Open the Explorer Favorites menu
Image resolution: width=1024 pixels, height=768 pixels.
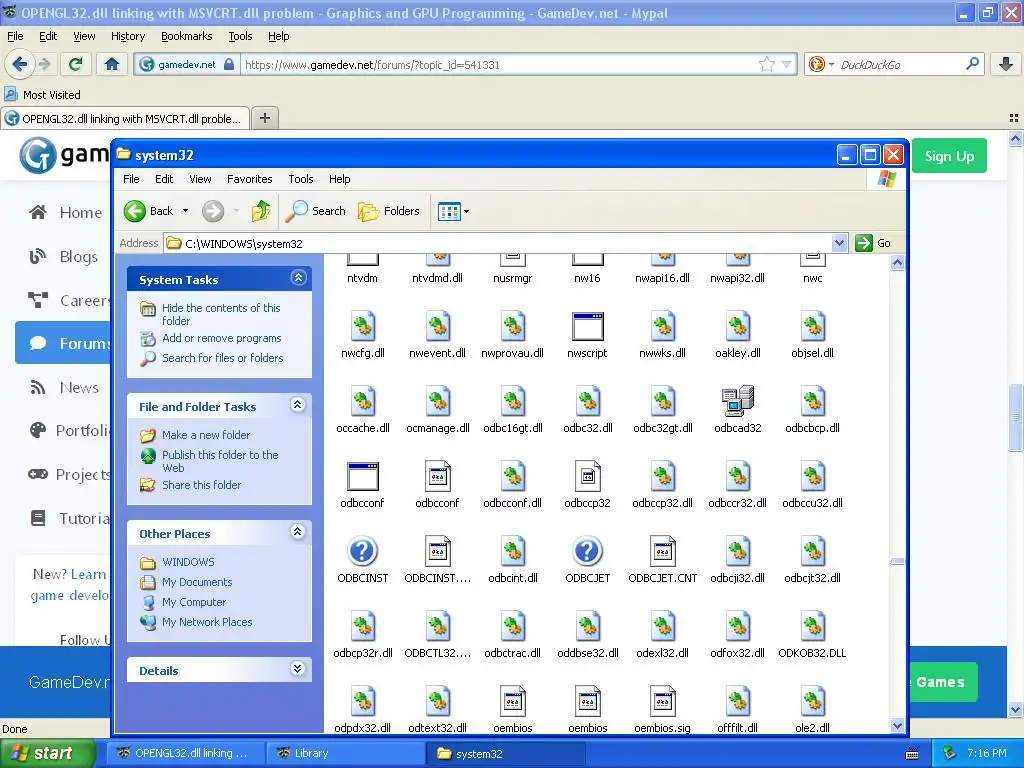(249, 179)
